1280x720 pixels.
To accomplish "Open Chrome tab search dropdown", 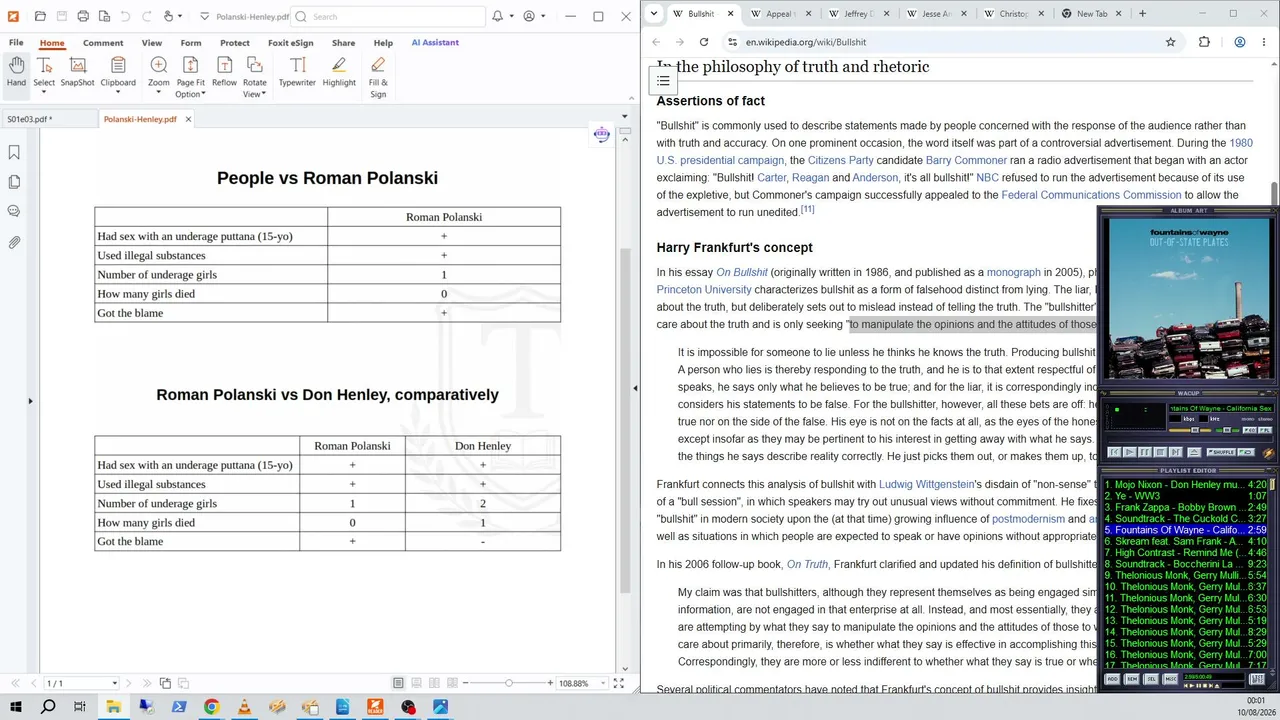I will pos(653,14).
